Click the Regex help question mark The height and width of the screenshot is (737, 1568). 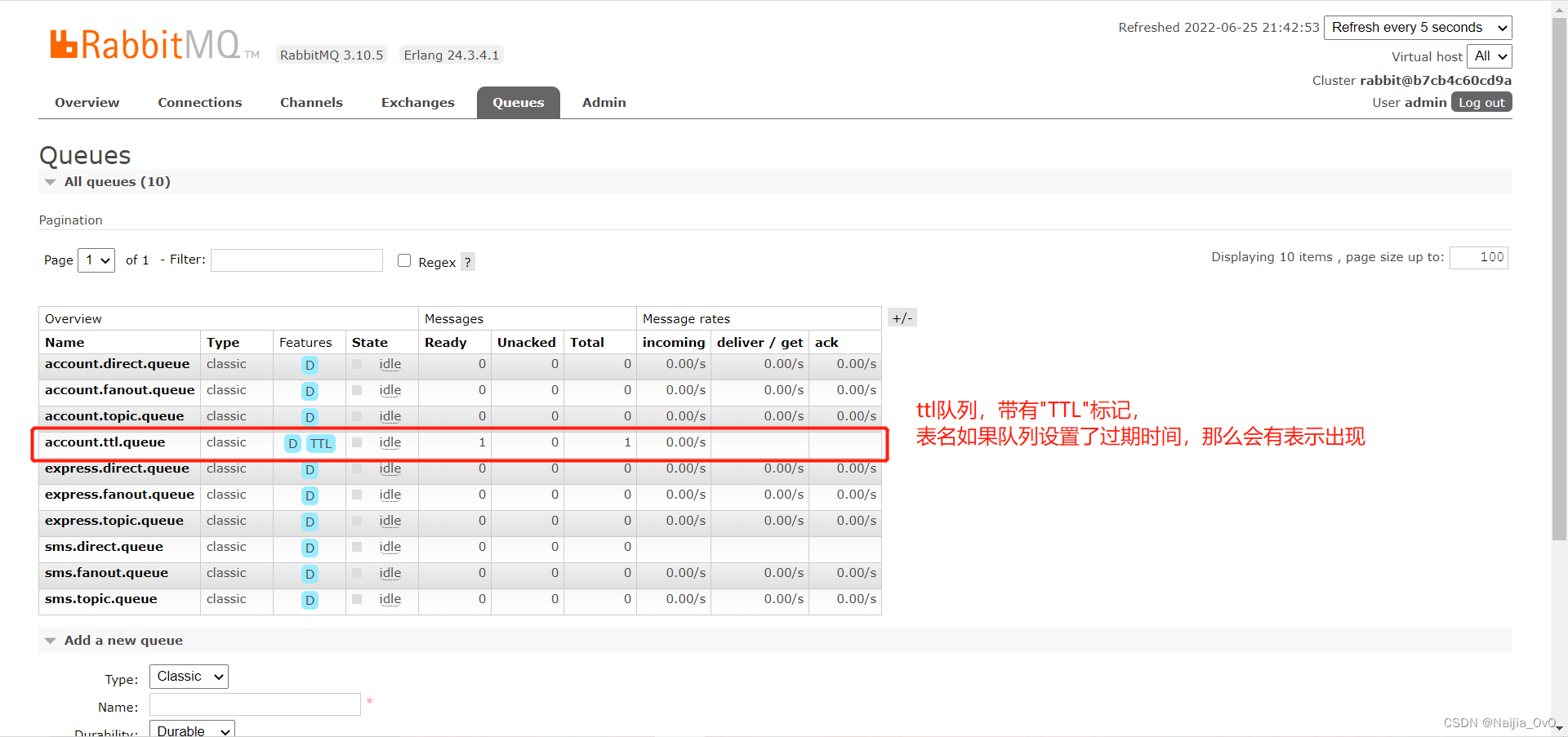click(467, 262)
